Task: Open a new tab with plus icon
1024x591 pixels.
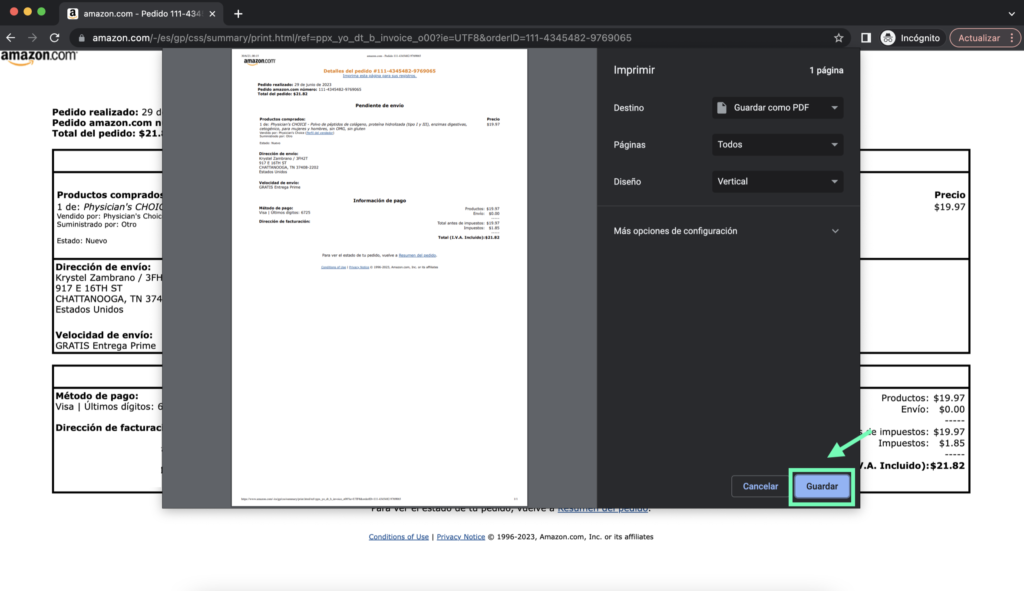Action: [238, 14]
